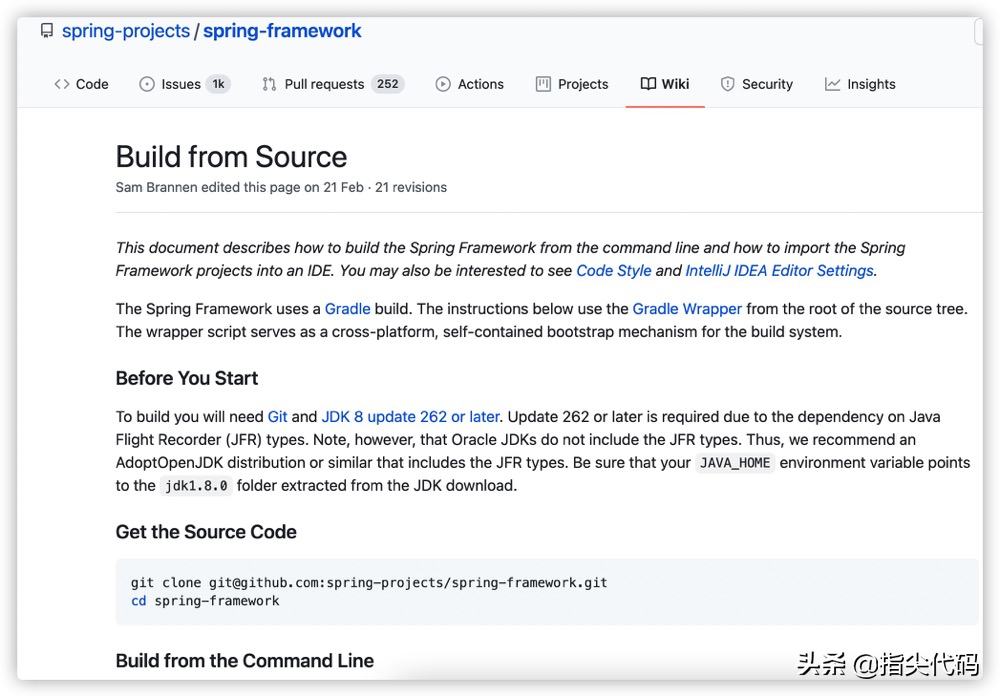Click the 21 revisions text
Screen dimensions: 1000x697
411,187
